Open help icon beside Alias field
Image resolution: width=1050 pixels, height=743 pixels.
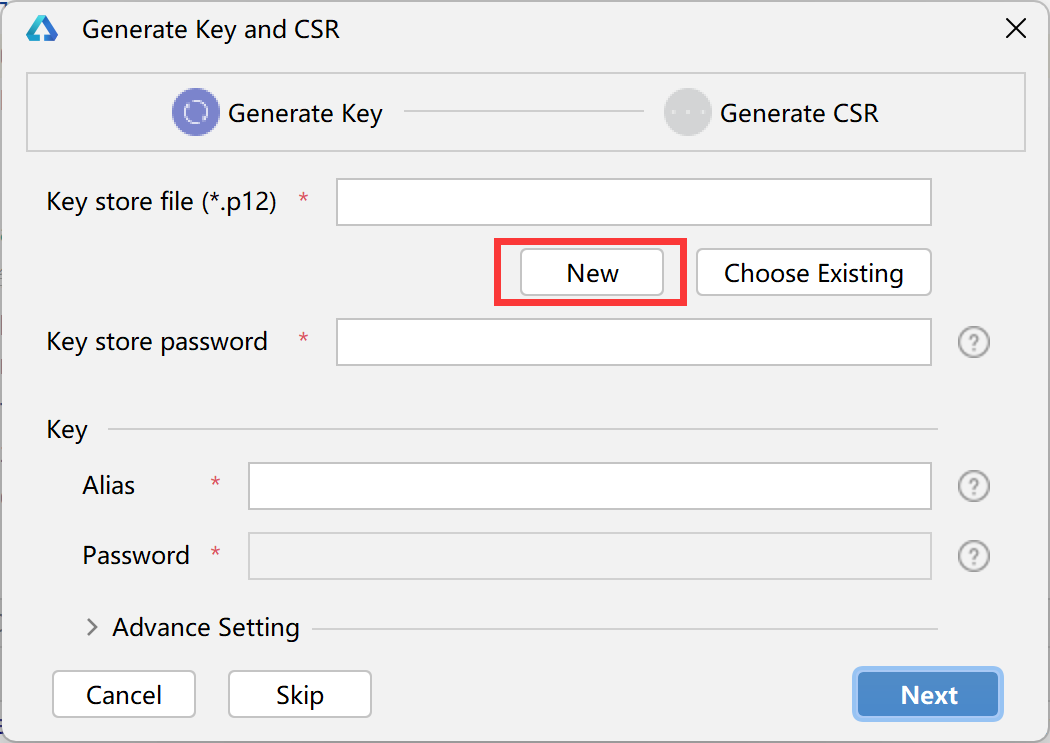coord(974,486)
